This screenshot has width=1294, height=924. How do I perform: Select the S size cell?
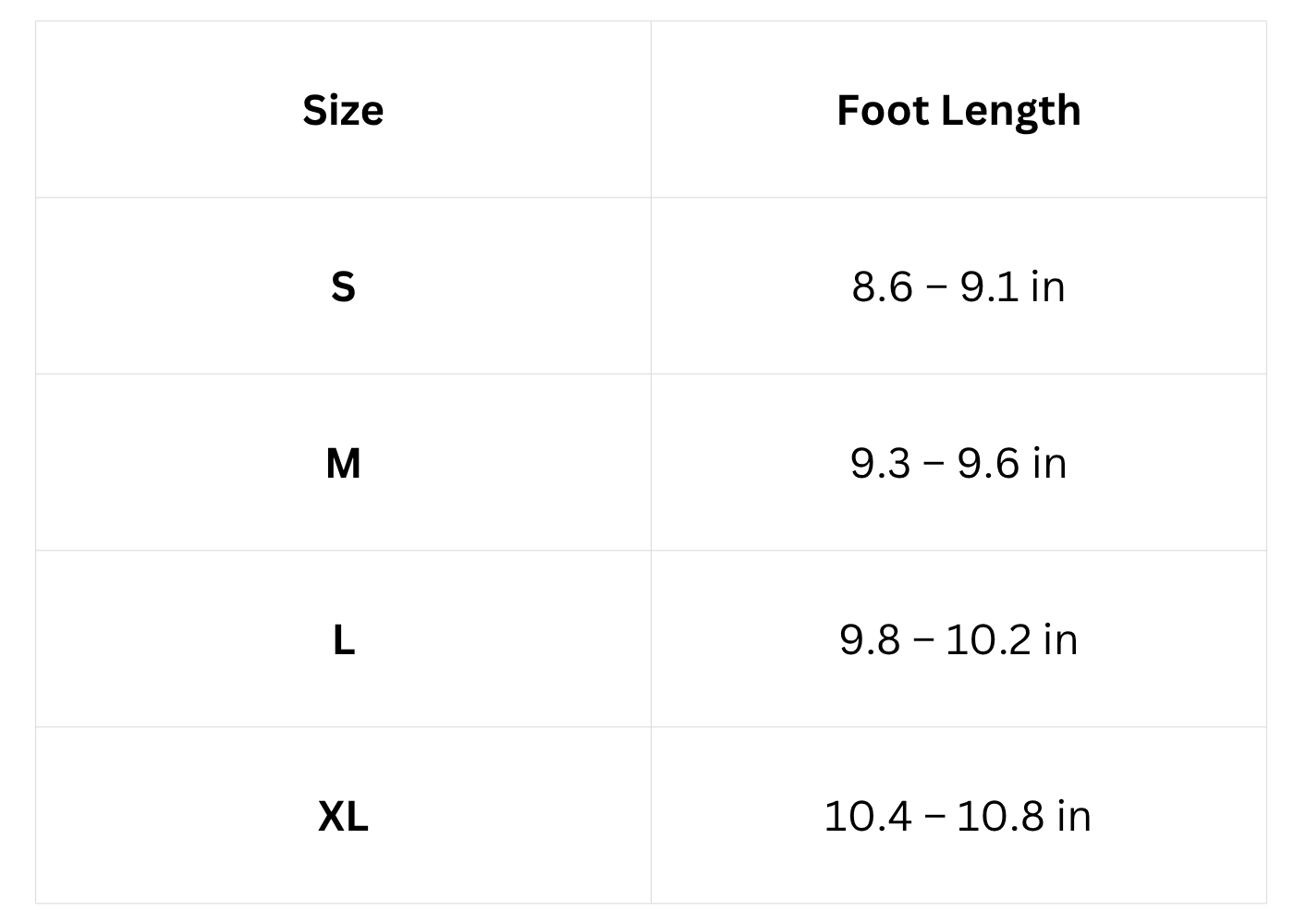(343, 286)
